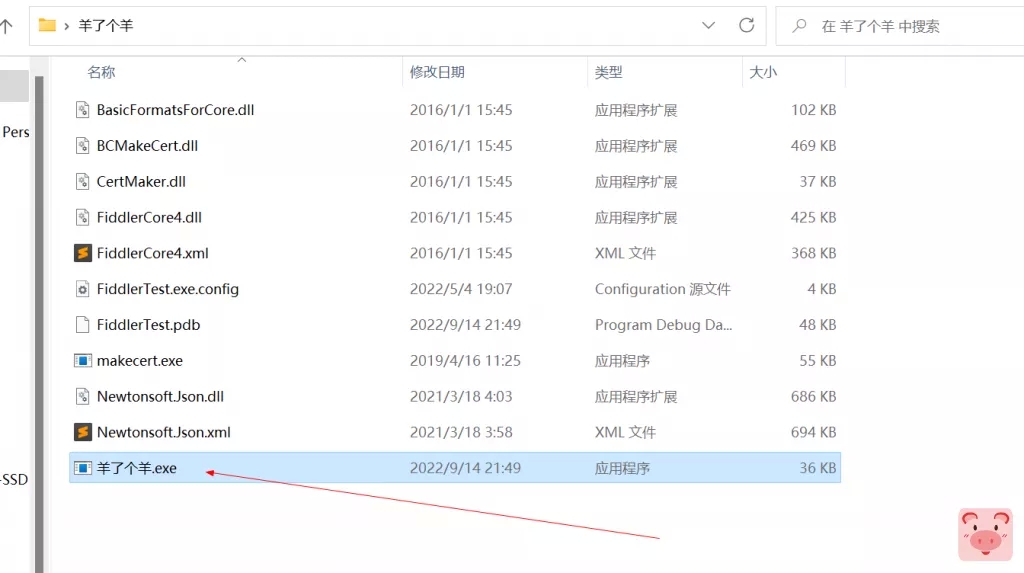Refresh the current folder view
Viewport: 1024px width, 573px height.
(746, 25)
